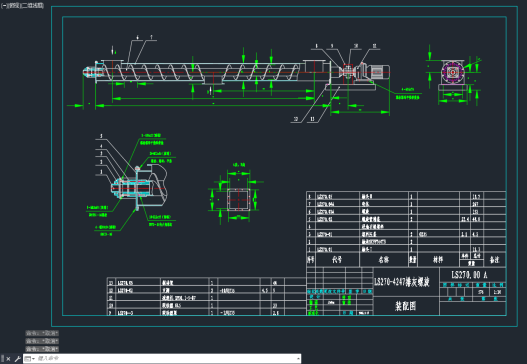The width and height of the screenshot is (527, 364).
Task: Expand command history arrow at command line end
Action: [298, 359]
